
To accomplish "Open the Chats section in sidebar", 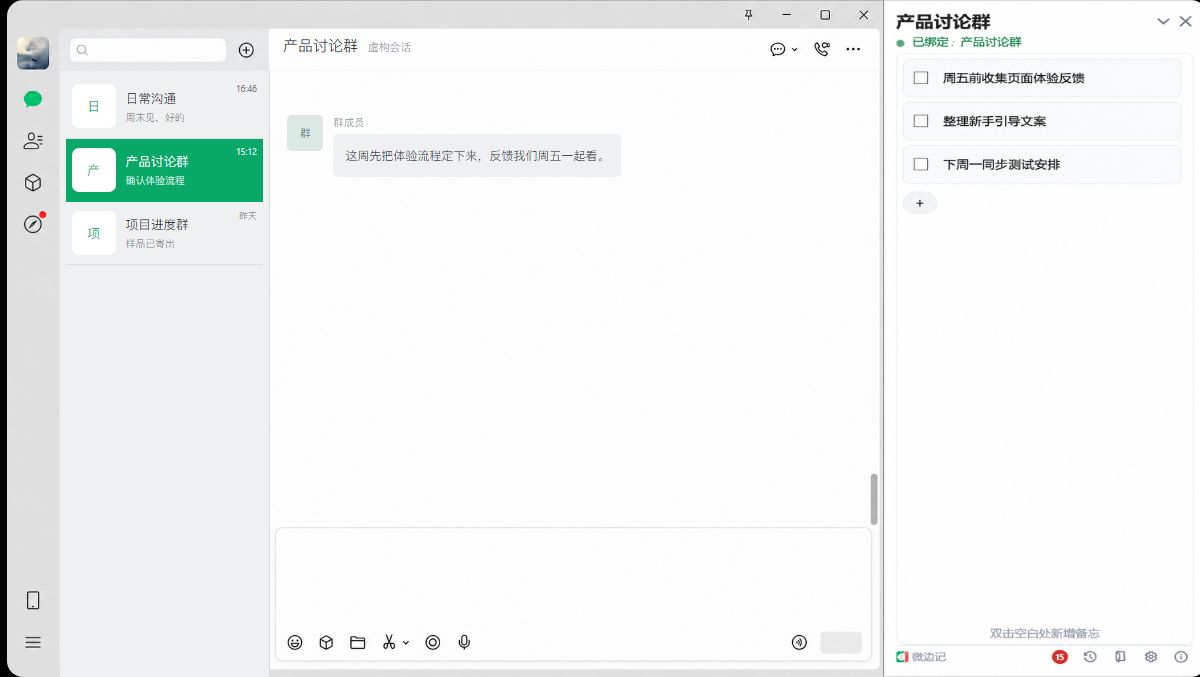I will pos(33,98).
